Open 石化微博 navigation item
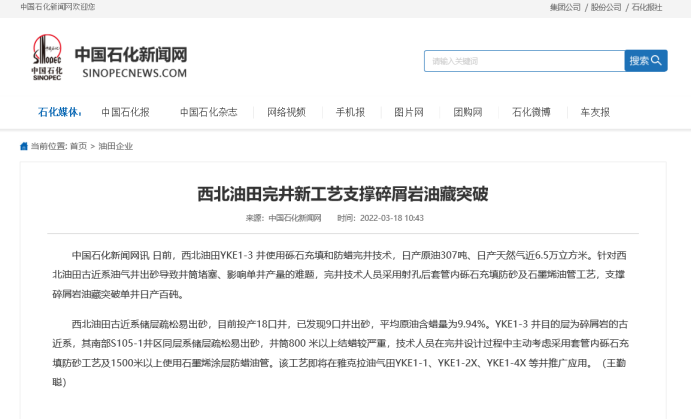692x420 pixels. 531,112
